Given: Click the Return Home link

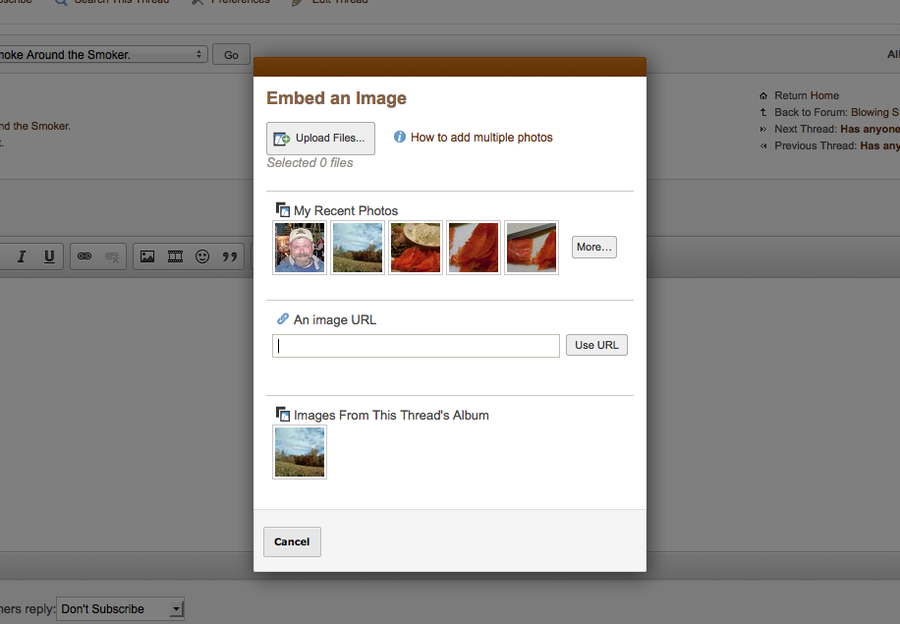Looking at the screenshot, I should tap(806, 96).
